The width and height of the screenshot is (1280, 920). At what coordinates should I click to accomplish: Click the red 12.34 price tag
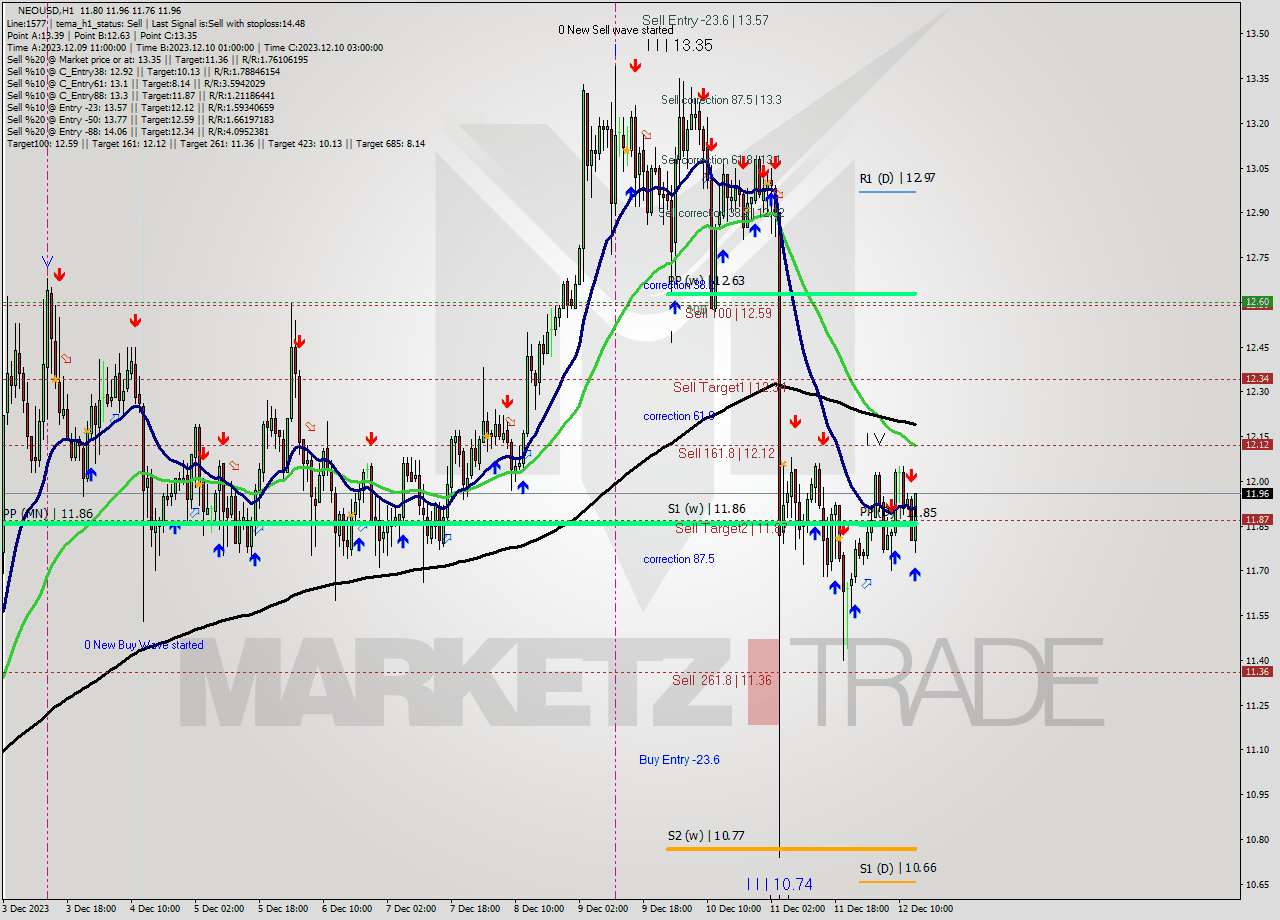(1256, 378)
